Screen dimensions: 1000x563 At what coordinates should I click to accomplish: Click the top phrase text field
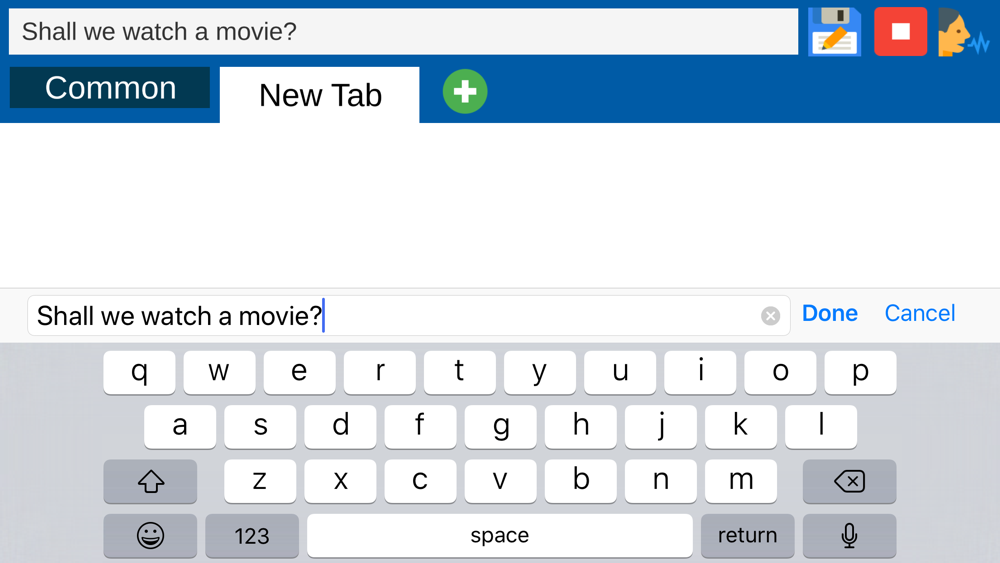(403, 32)
